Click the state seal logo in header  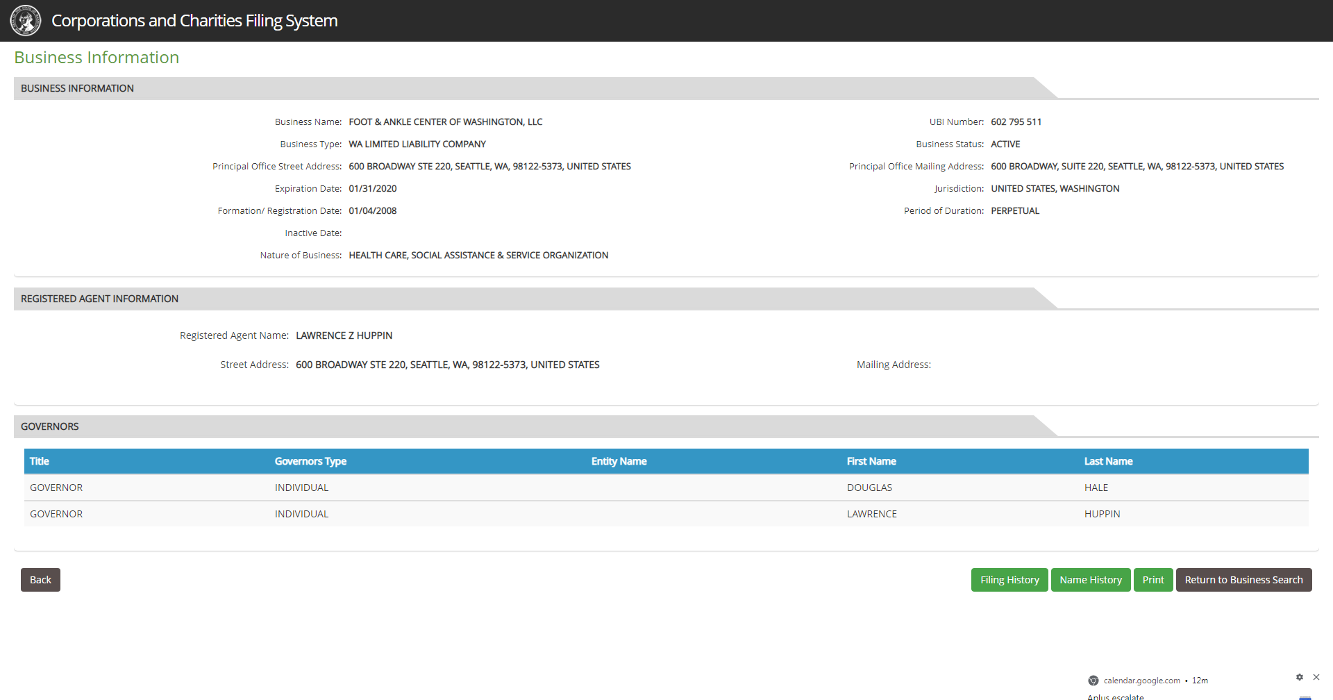(x=25, y=20)
